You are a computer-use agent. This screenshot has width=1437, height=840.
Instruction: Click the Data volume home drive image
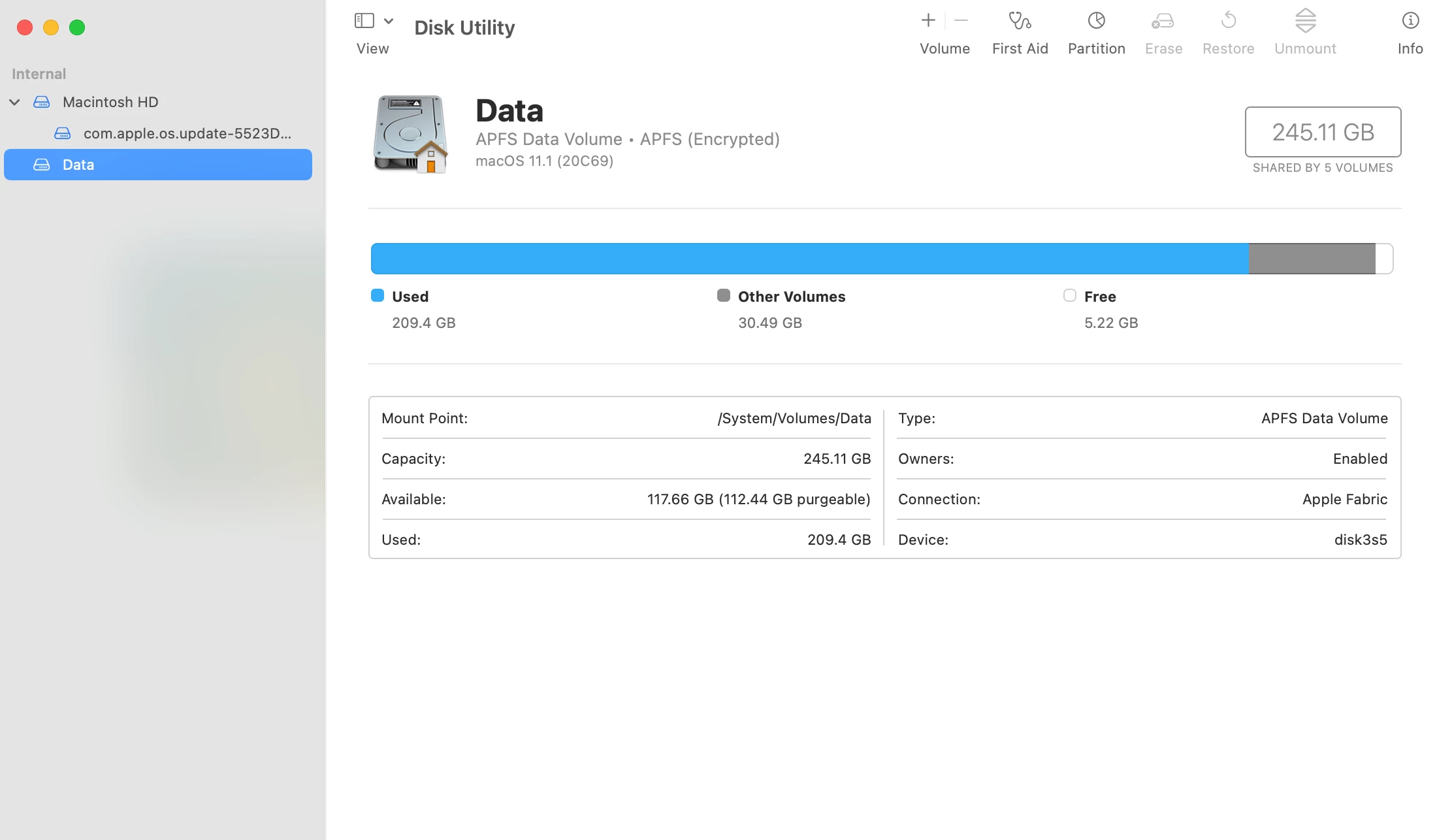[x=410, y=135]
